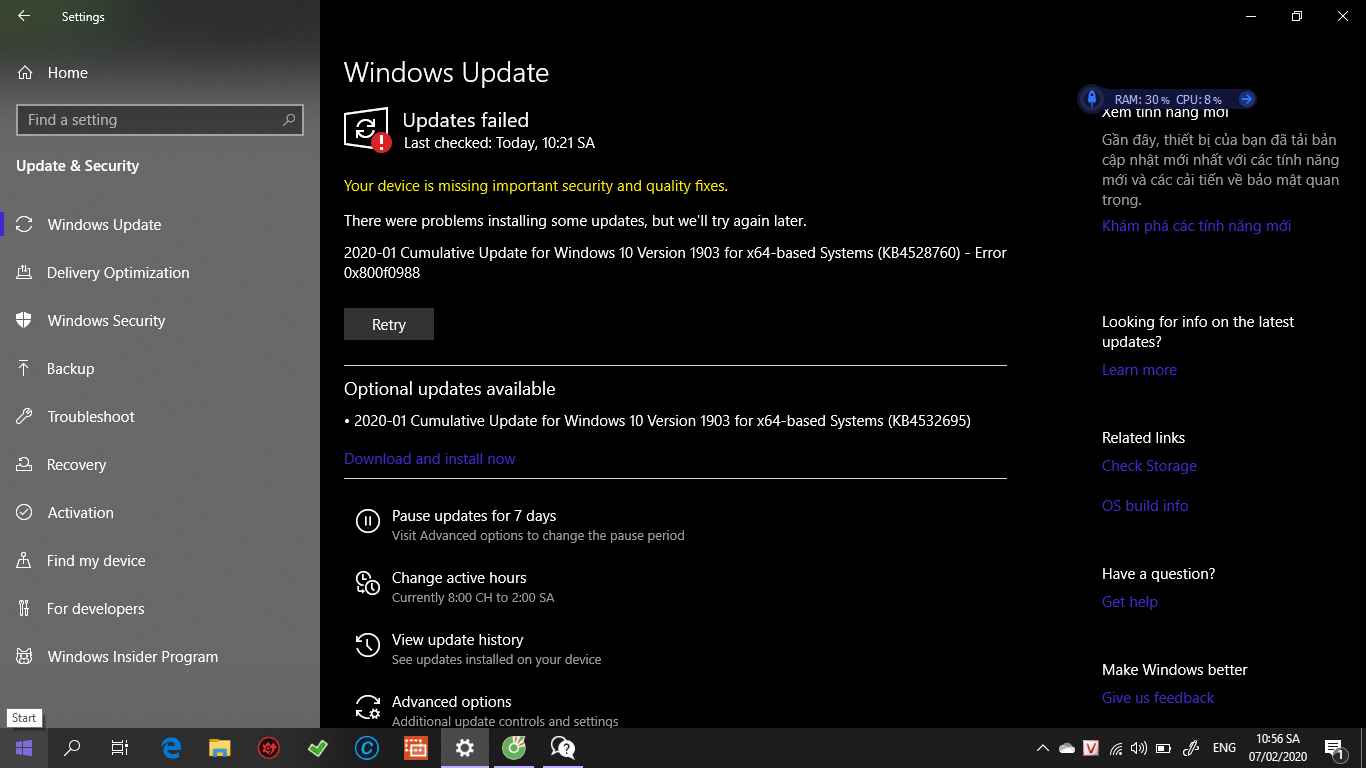Image resolution: width=1366 pixels, height=768 pixels.
Task: Click the Updates failed status icon
Action: click(367, 130)
